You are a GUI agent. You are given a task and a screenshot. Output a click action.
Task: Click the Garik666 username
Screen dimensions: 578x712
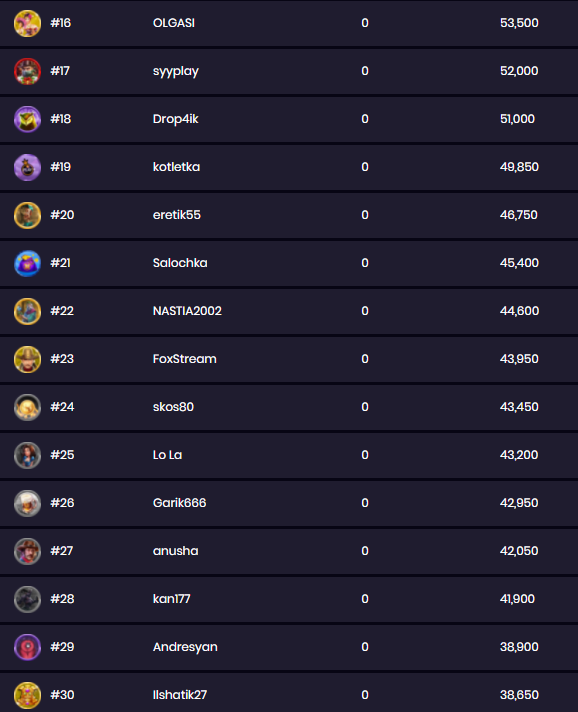pyautogui.click(x=179, y=503)
